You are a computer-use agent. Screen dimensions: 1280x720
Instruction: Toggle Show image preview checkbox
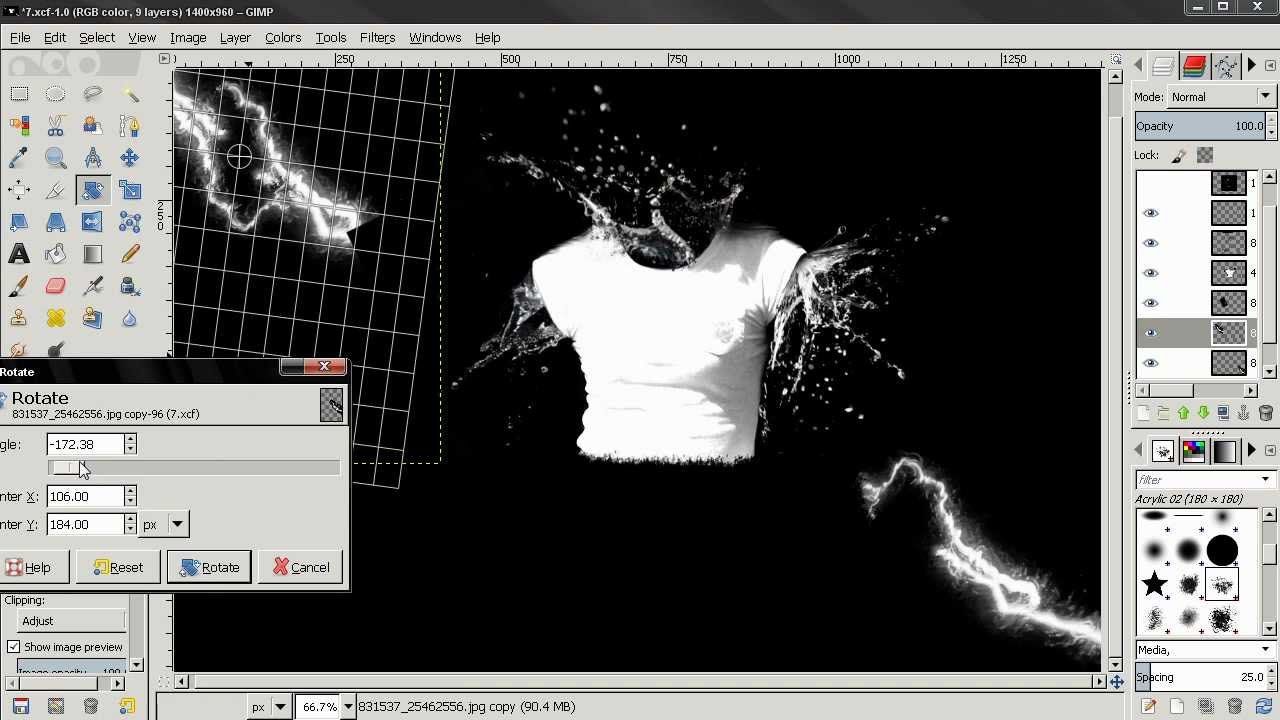[14, 647]
